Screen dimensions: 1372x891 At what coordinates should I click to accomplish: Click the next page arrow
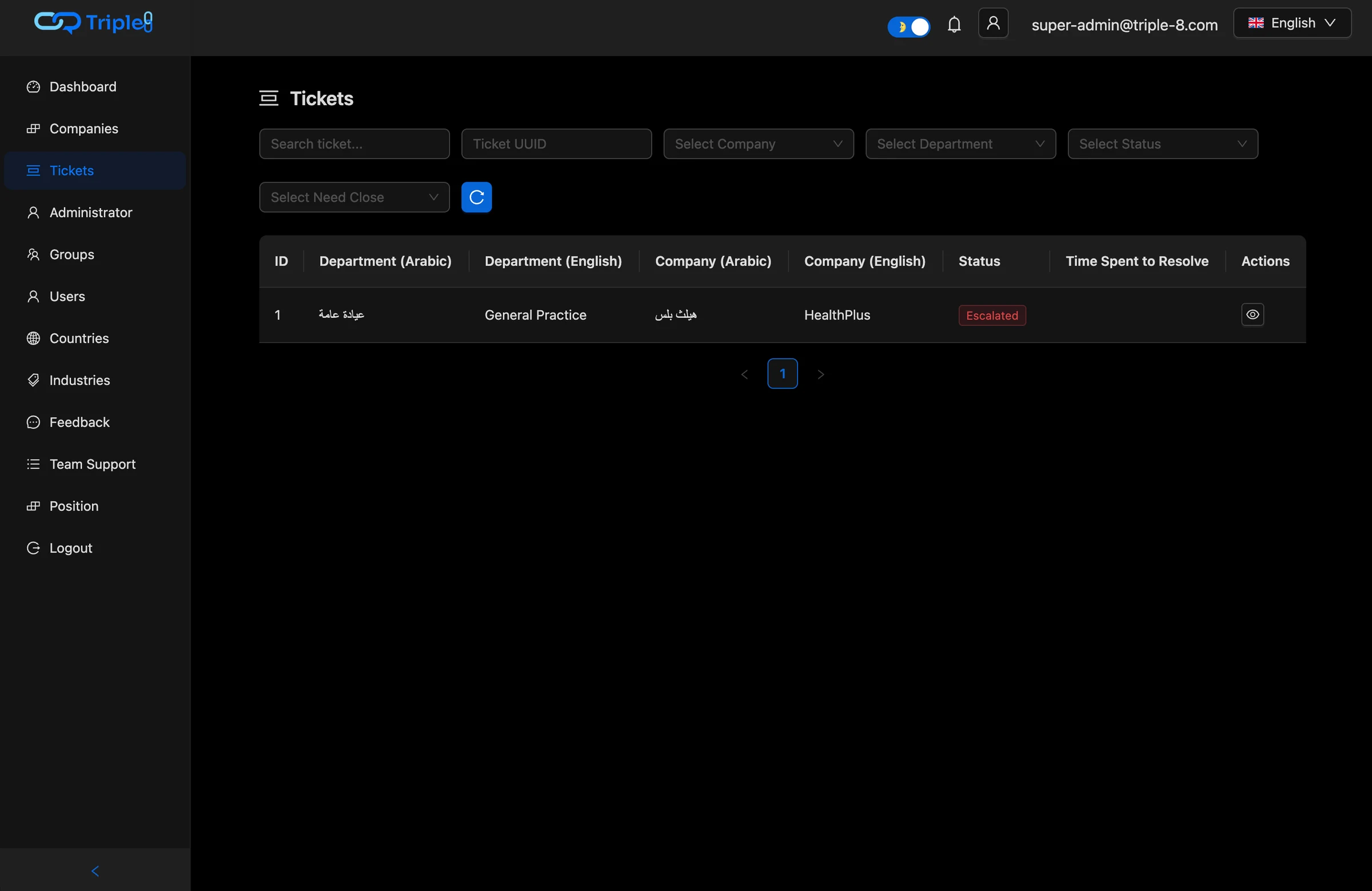(x=821, y=374)
